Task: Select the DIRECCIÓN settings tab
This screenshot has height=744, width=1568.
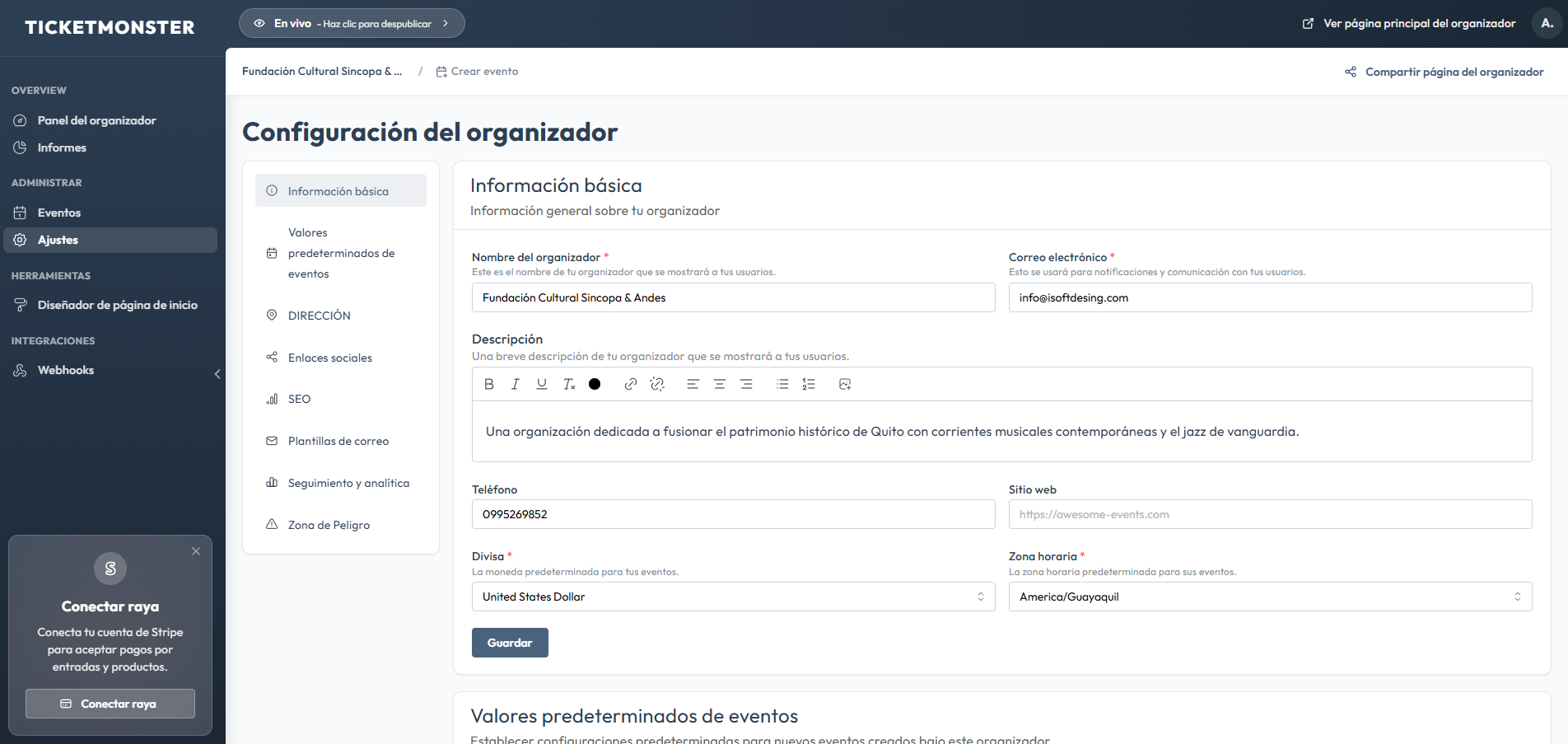Action: click(341, 316)
